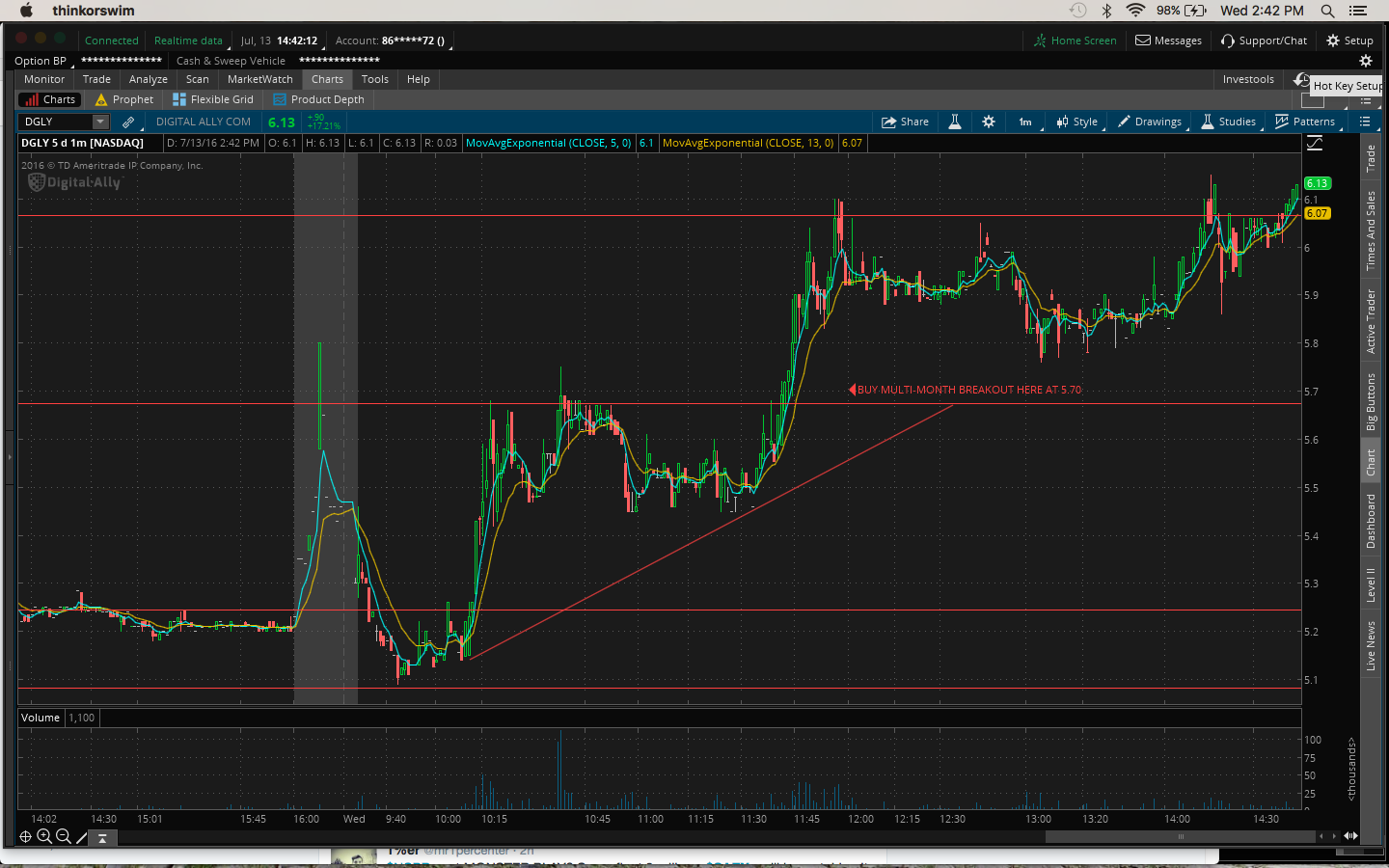Click the clock history icon beside Investools
This screenshot has width=1389, height=868.
tap(1301, 79)
